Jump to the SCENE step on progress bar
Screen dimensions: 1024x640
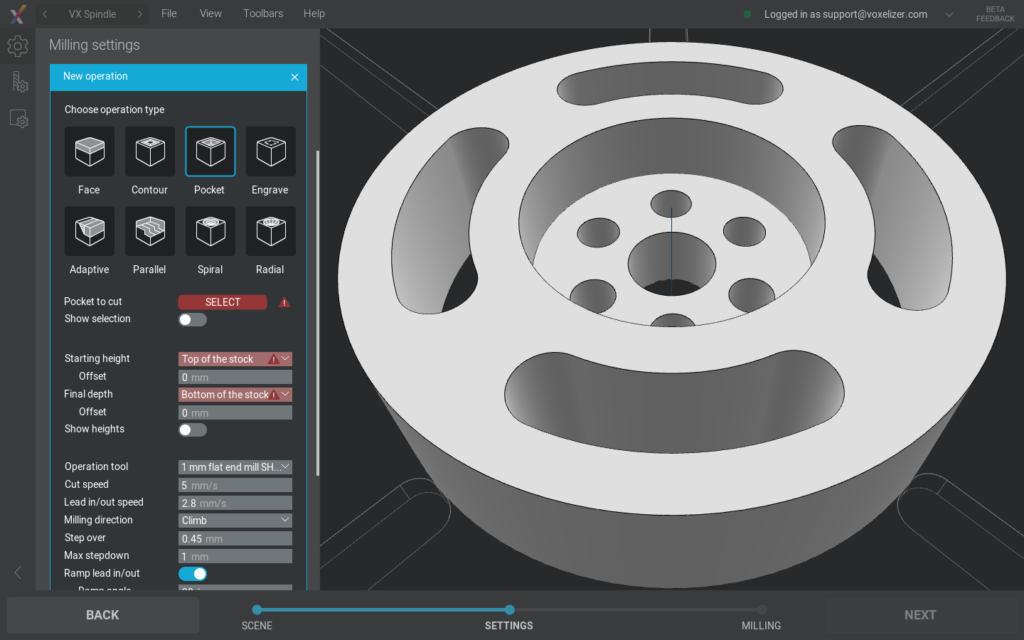click(257, 609)
